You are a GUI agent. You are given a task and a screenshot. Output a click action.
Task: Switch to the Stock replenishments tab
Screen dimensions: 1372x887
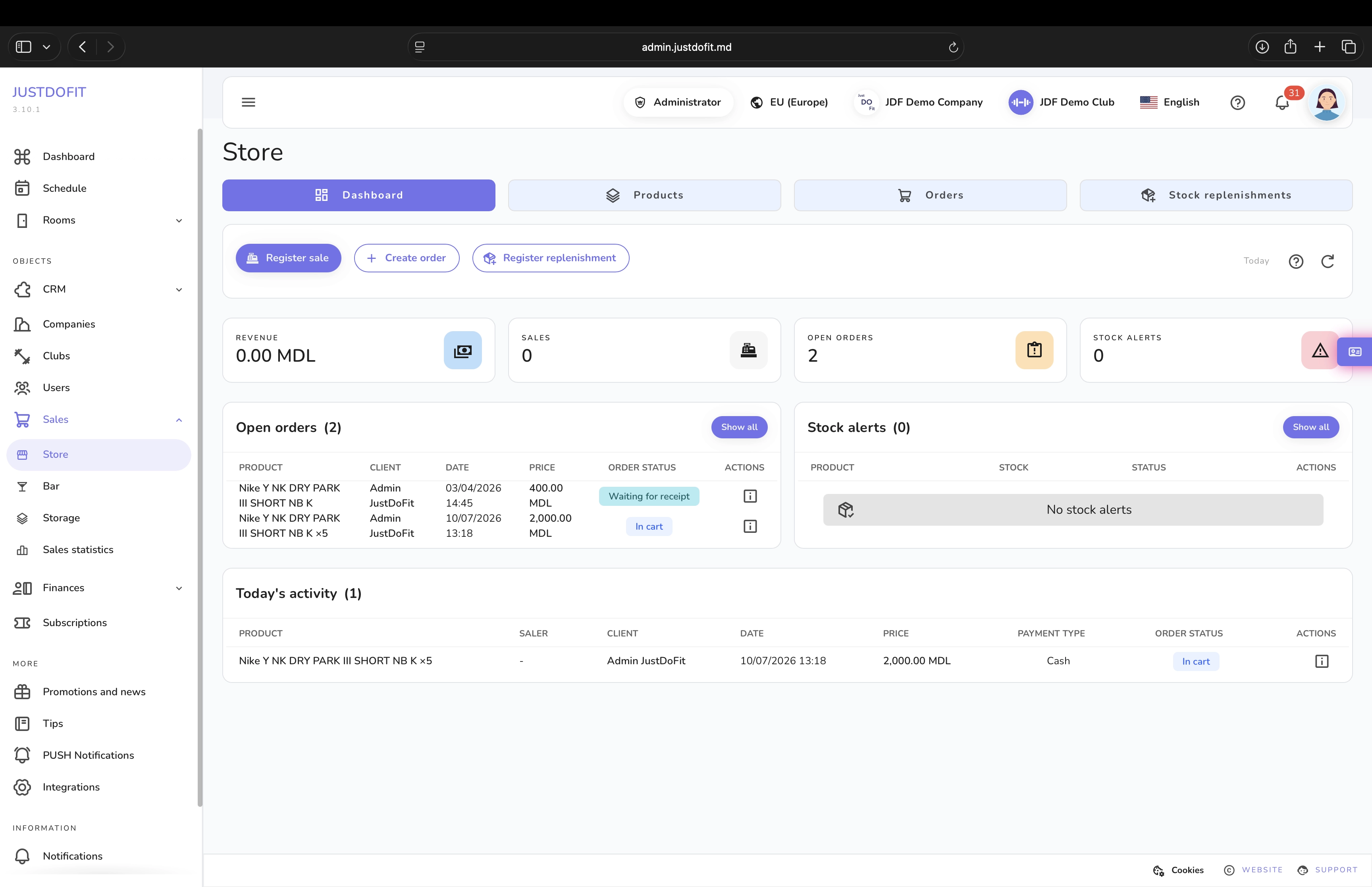[1216, 195]
